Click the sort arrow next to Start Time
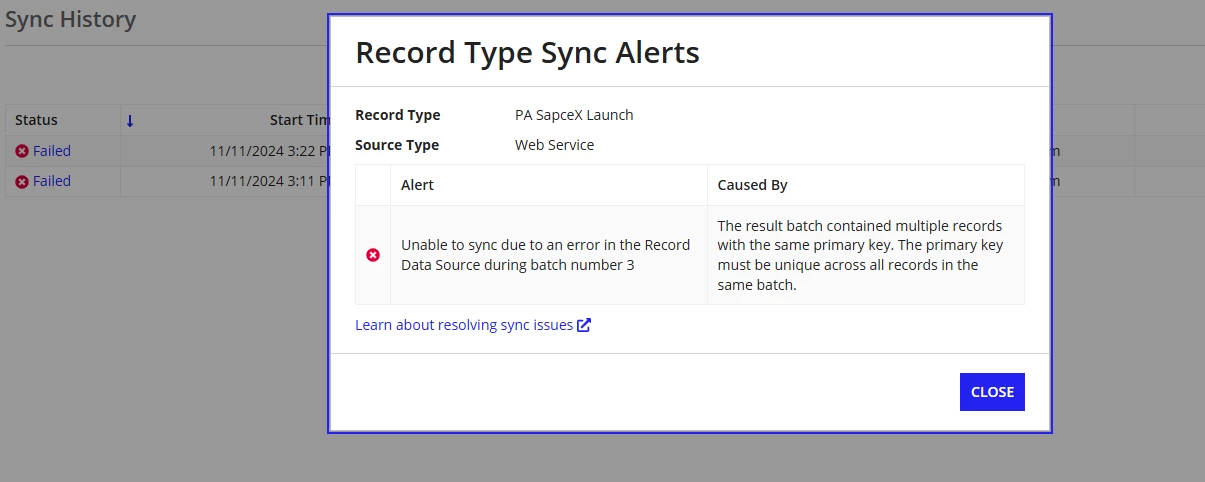 [130, 121]
